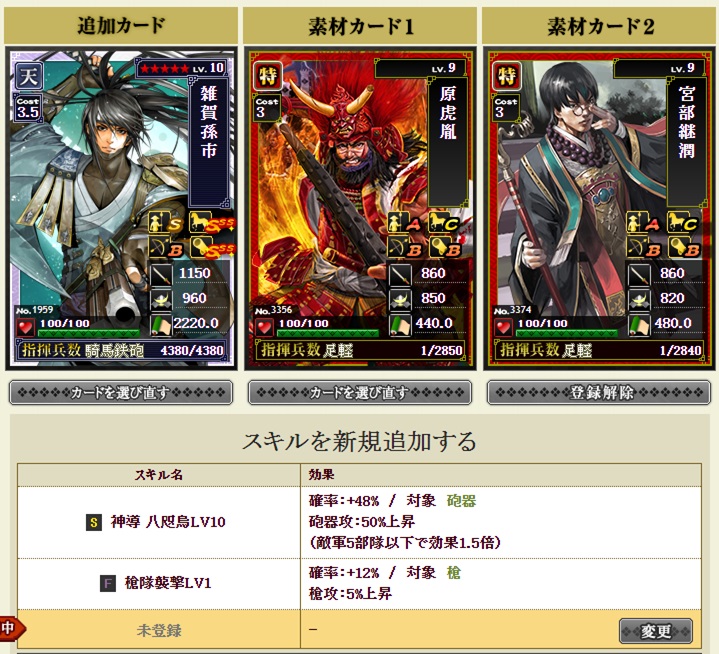
Task: Click the red 中 marker on the left edge
Action: pyautogui.click(x=11, y=627)
